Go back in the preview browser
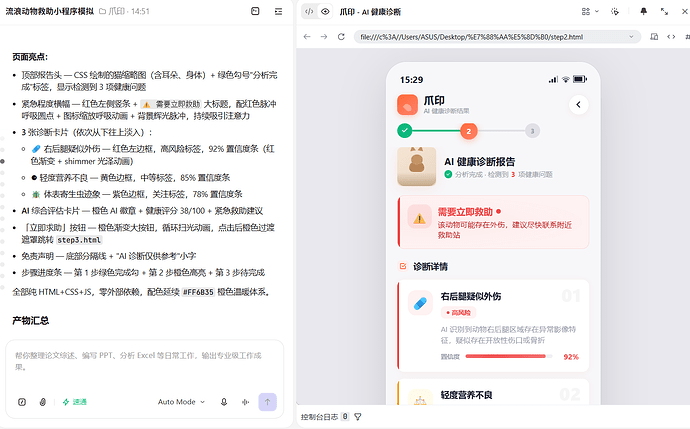This screenshot has width=690, height=429. pyautogui.click(x=307, y=37)
